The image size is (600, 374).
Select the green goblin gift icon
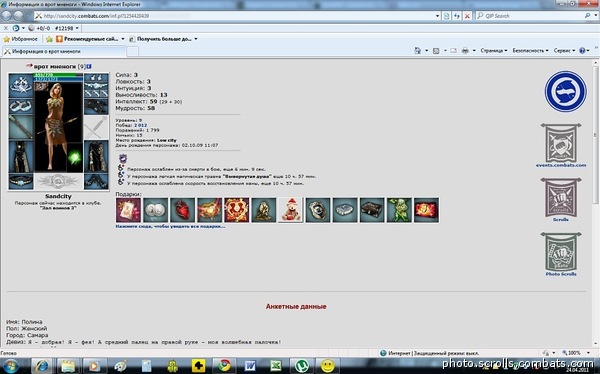399,210
